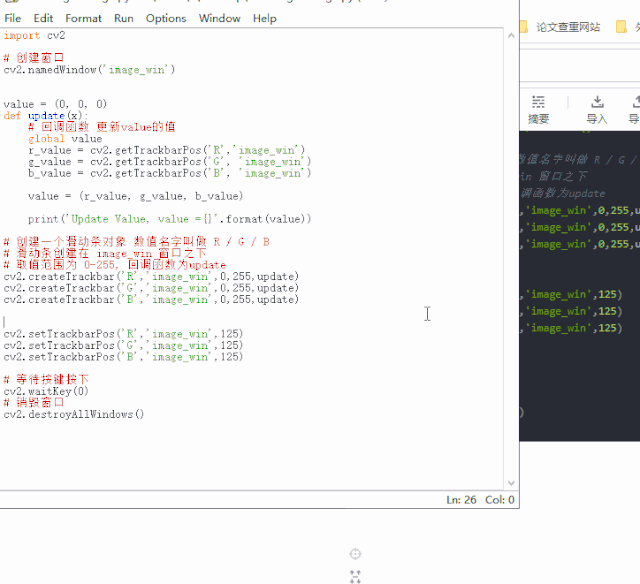
Task: Open the Run menu
Action: [x=124, y=18]
